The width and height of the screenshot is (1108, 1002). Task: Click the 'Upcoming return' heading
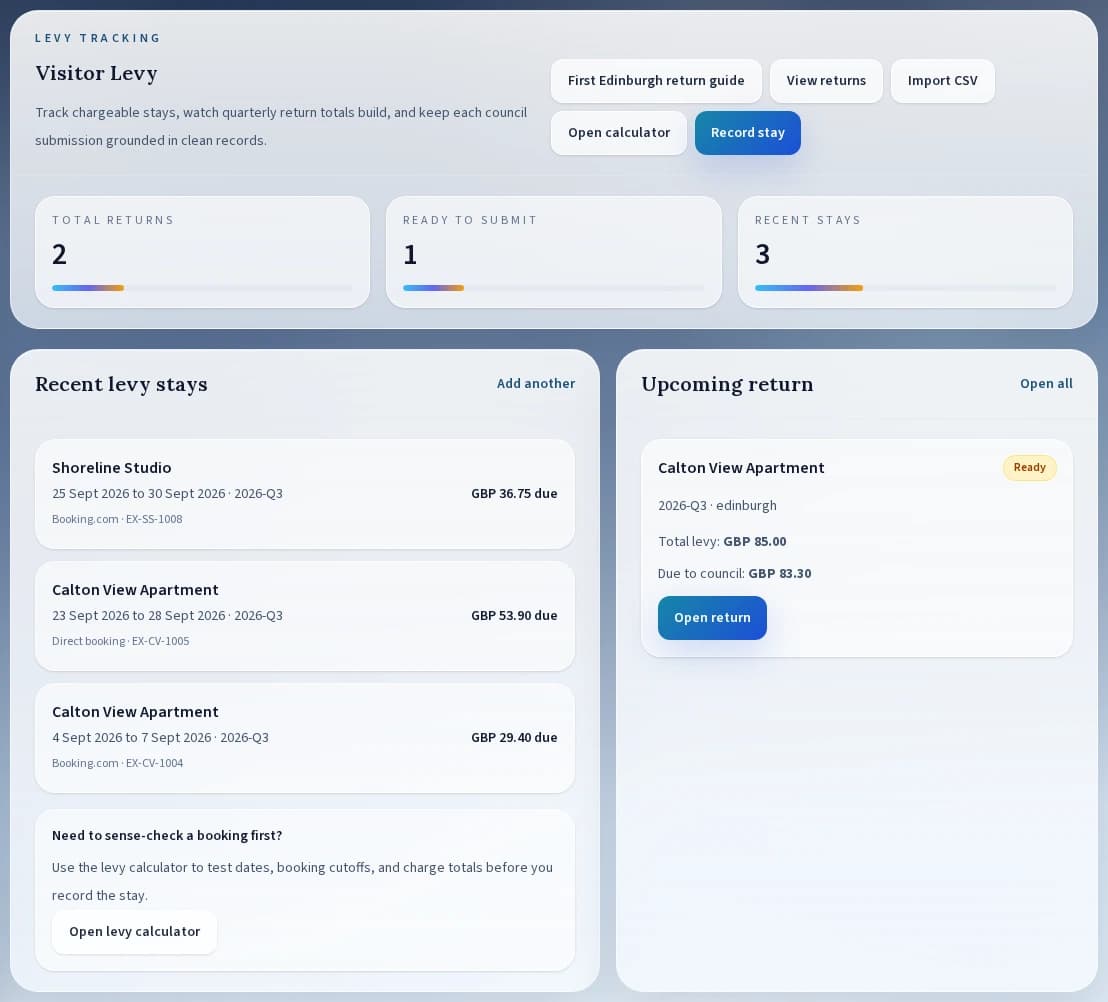click(x=727, y=384)
